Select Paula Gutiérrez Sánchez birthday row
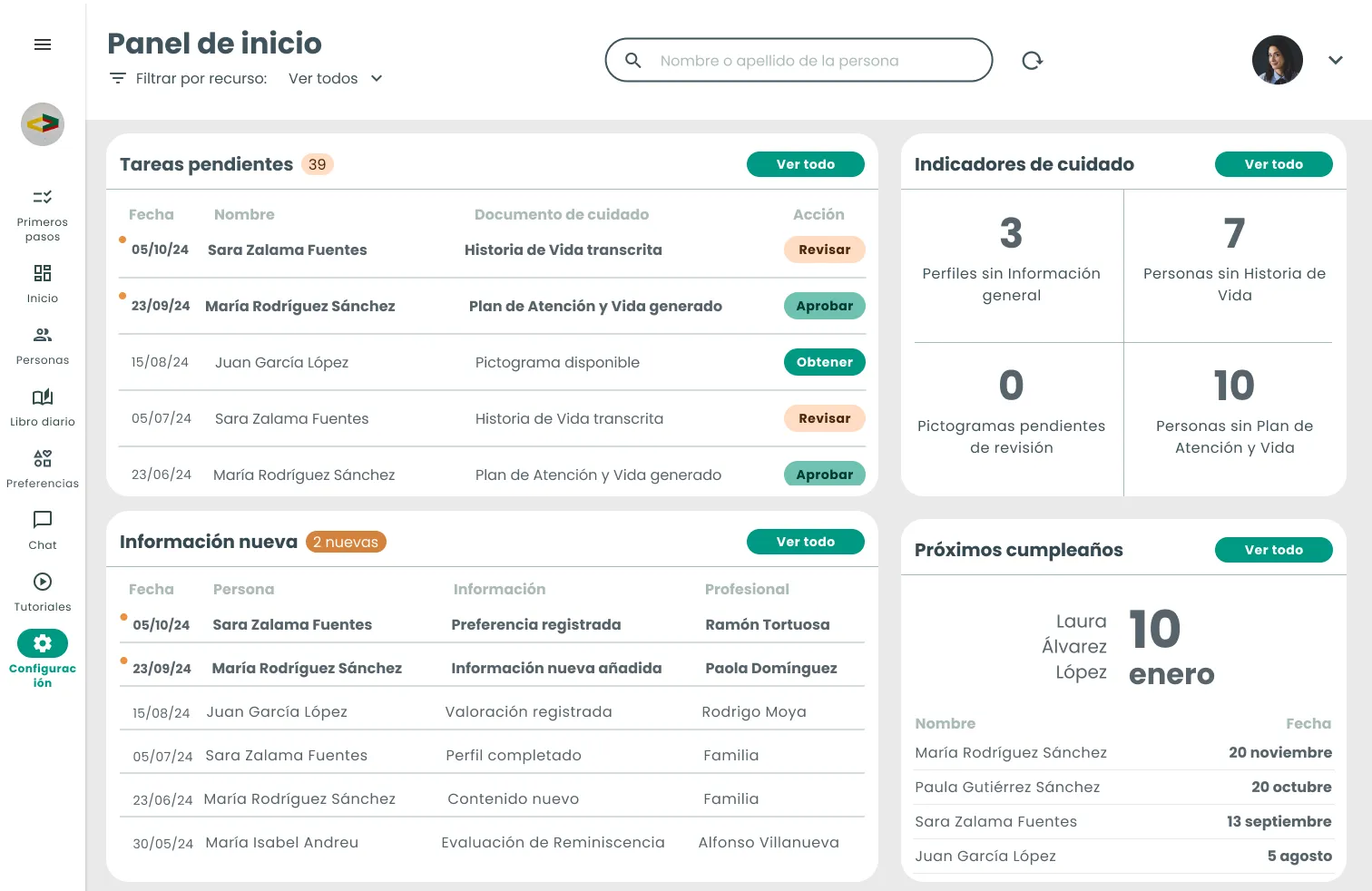Screen dimensions: 1372x891 click(x=1123, y=787)
